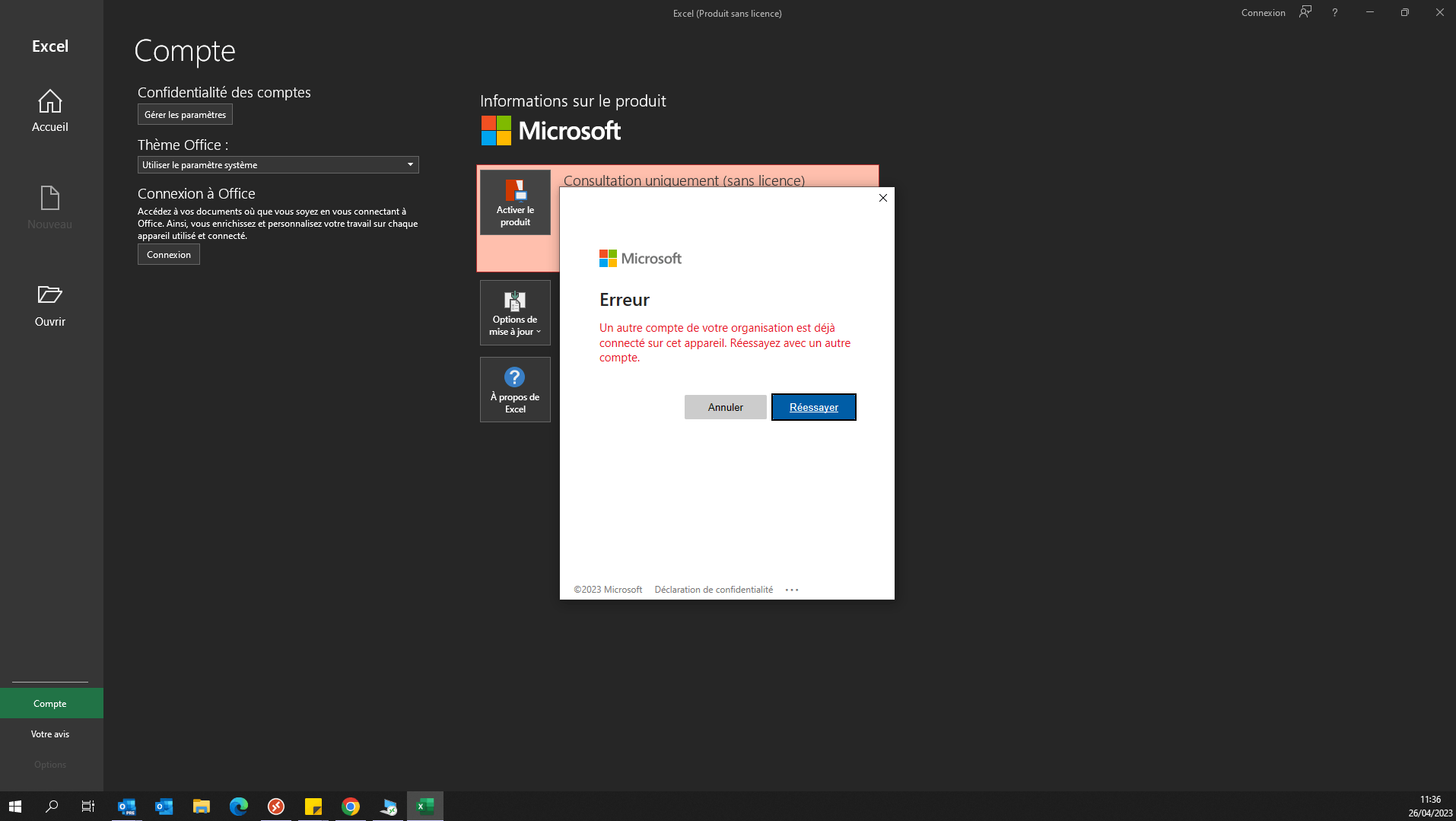This screenshot has width=1456, height=821.
Task: Minimize the Excel window
Action: [x=1370, y=12]
